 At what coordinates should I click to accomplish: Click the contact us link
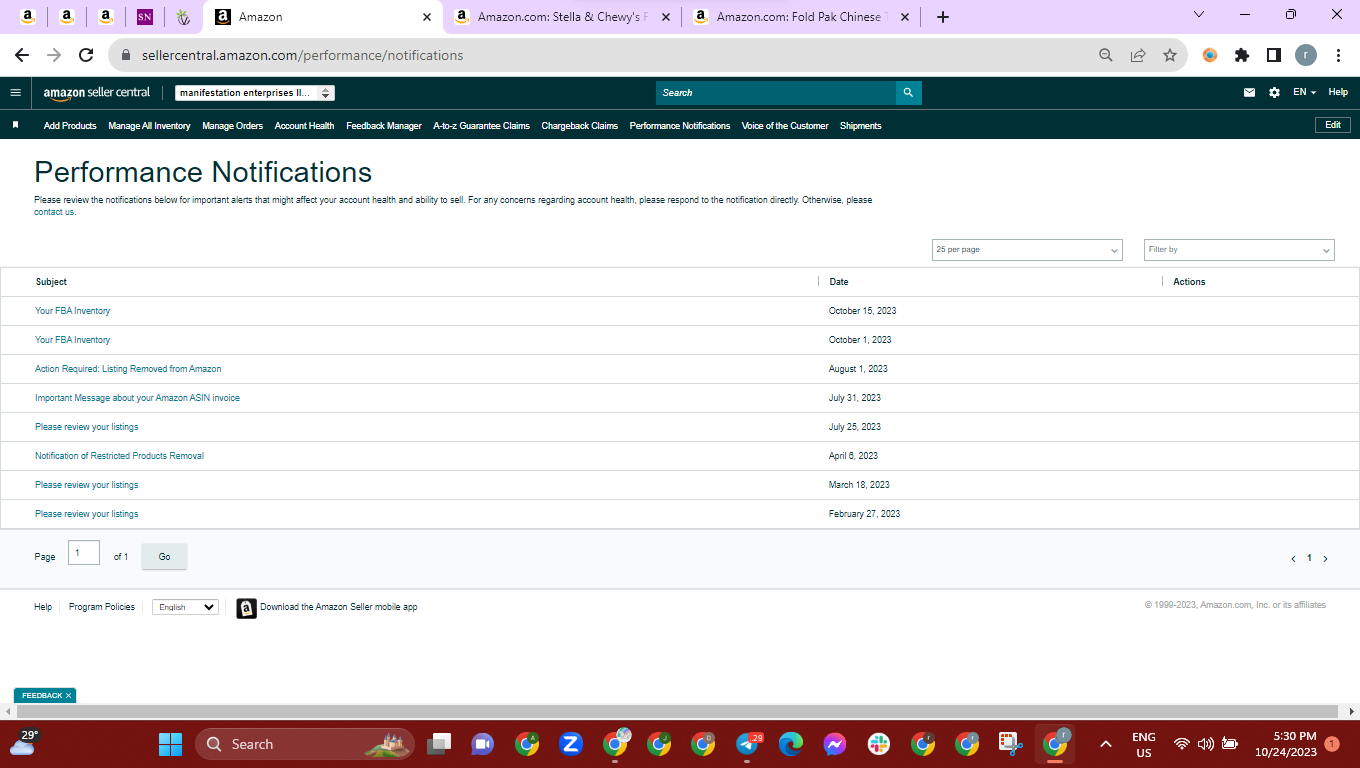[x=54, y=212]
